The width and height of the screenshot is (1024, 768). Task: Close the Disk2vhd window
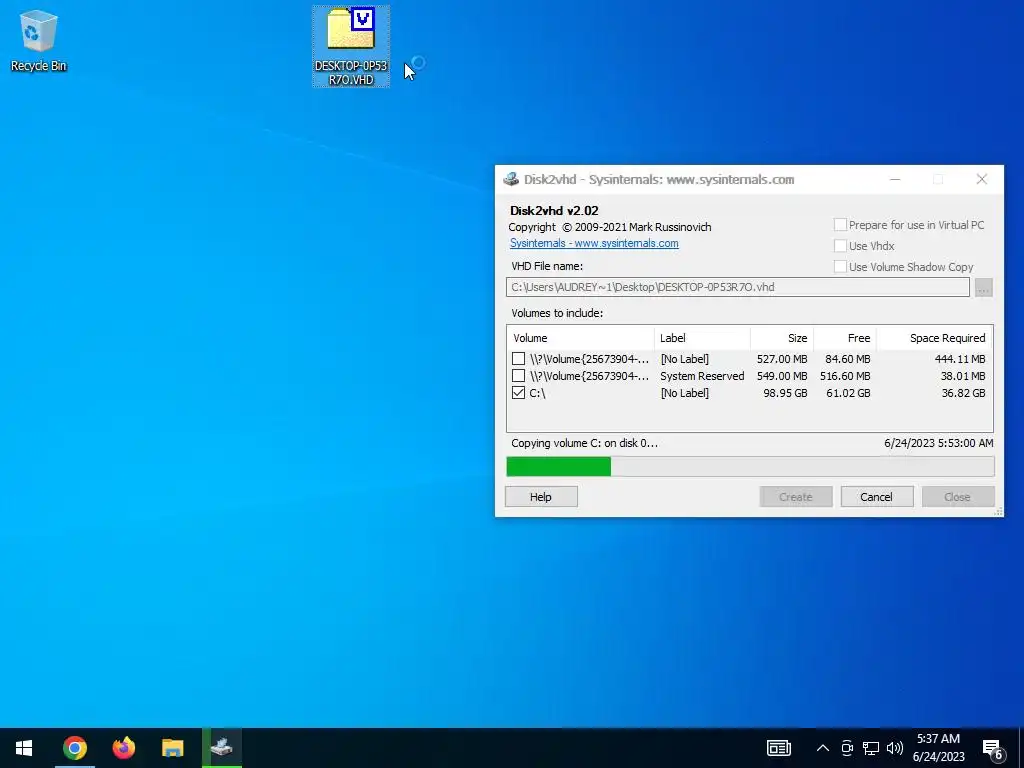point(982,179)
